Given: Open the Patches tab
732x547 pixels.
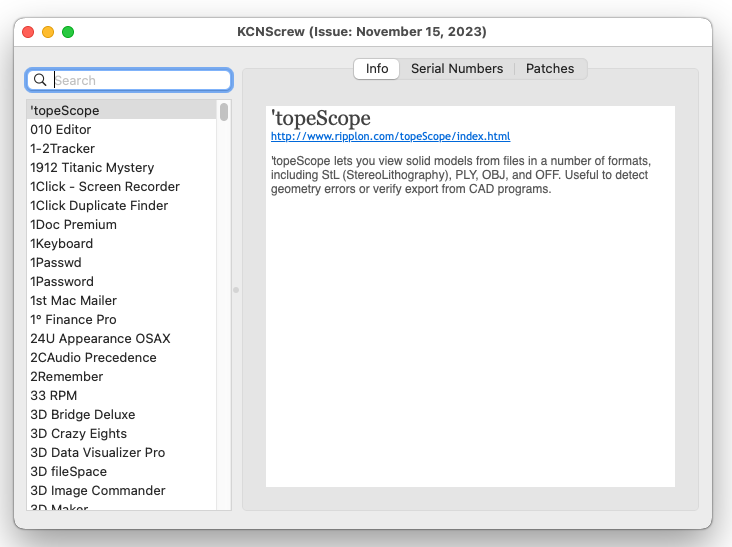Looking at the screenshot, I should (x=550, y=69).
